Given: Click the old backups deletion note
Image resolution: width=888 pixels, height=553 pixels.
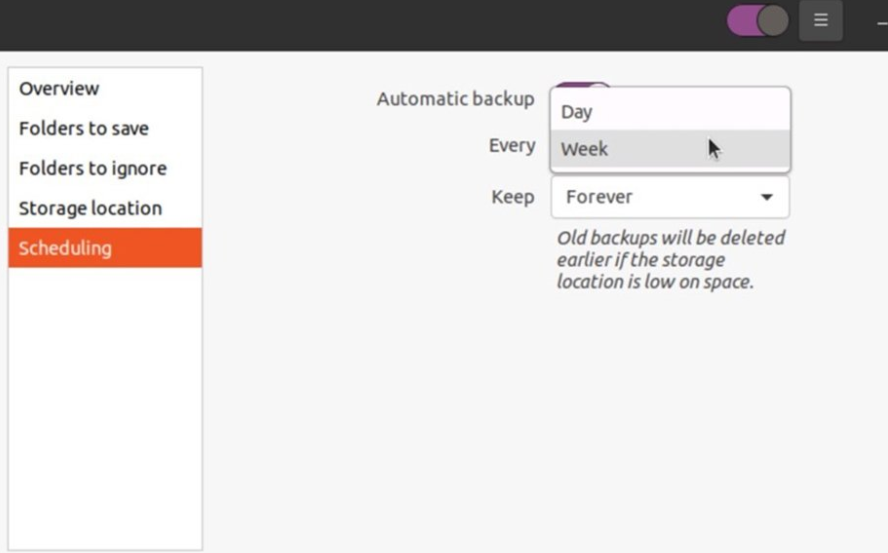Looking at the screenshot, I should click(x=670, y=260).
